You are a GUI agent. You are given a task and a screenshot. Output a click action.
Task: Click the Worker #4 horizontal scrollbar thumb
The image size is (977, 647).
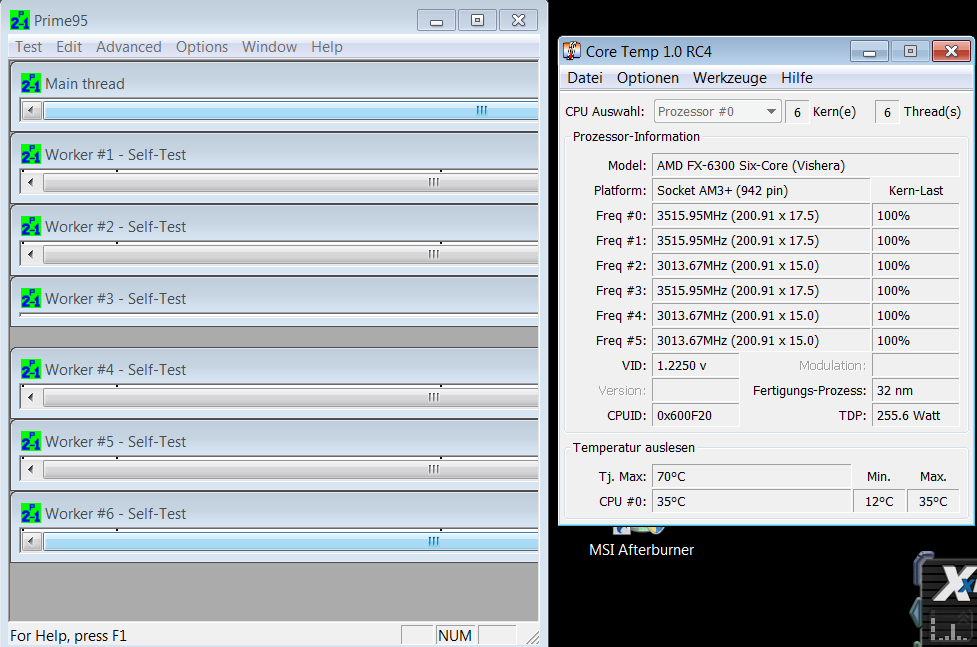291,398
